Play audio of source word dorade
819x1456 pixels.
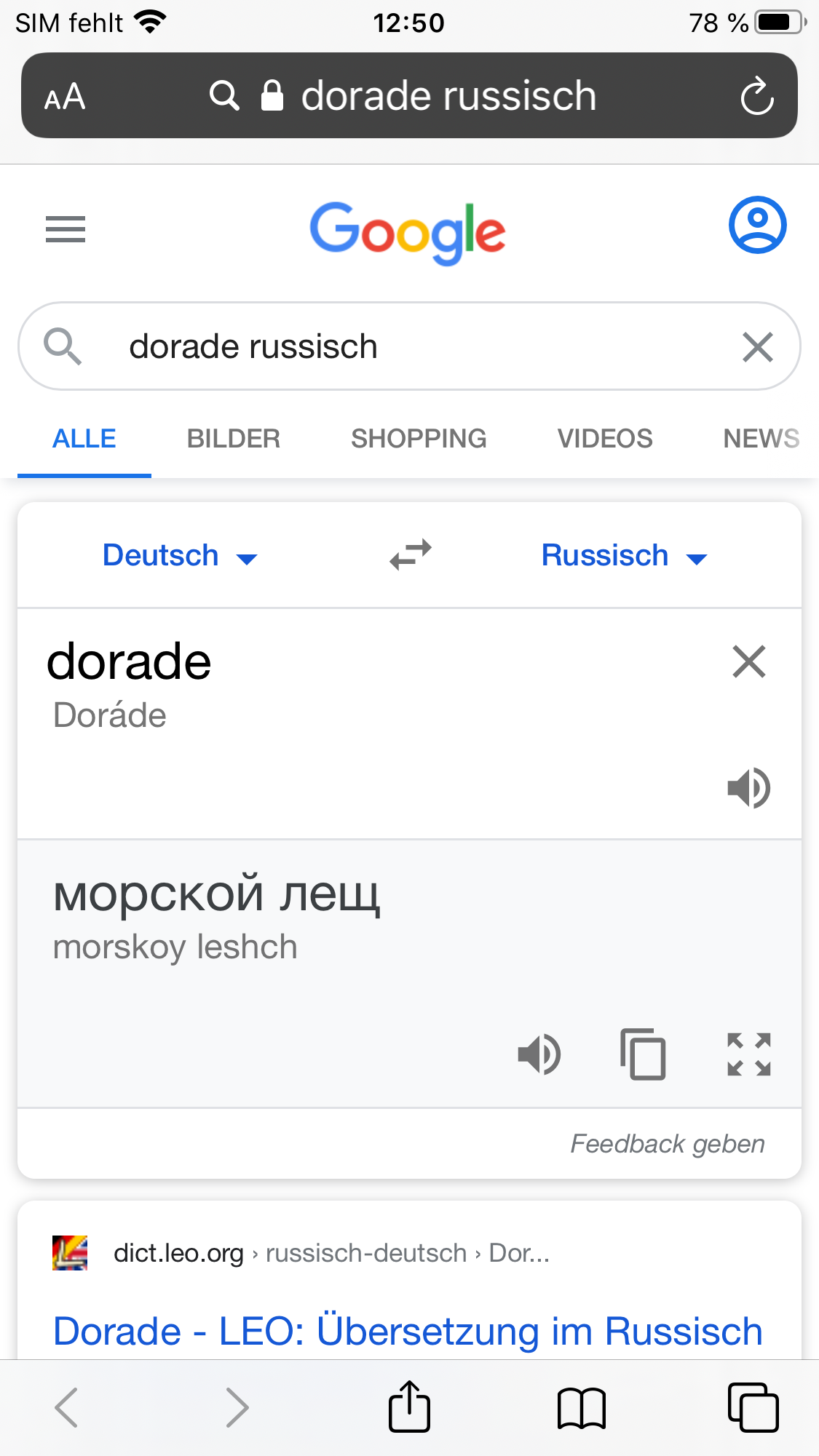coord(748,787)
